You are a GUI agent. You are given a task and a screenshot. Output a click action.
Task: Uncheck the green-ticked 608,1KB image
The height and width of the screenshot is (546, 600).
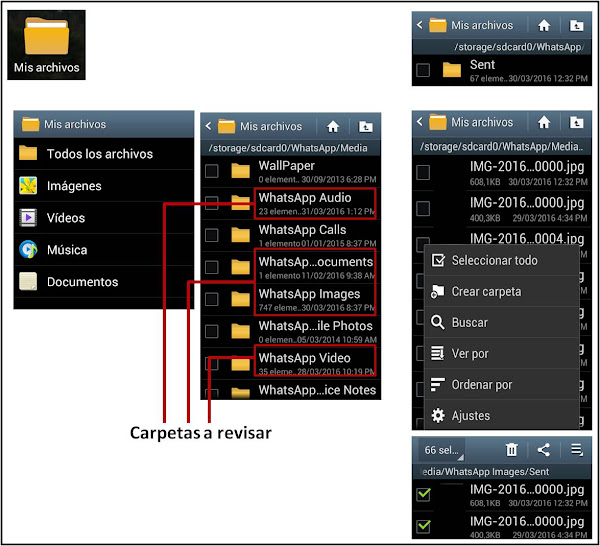click(423, 494)
